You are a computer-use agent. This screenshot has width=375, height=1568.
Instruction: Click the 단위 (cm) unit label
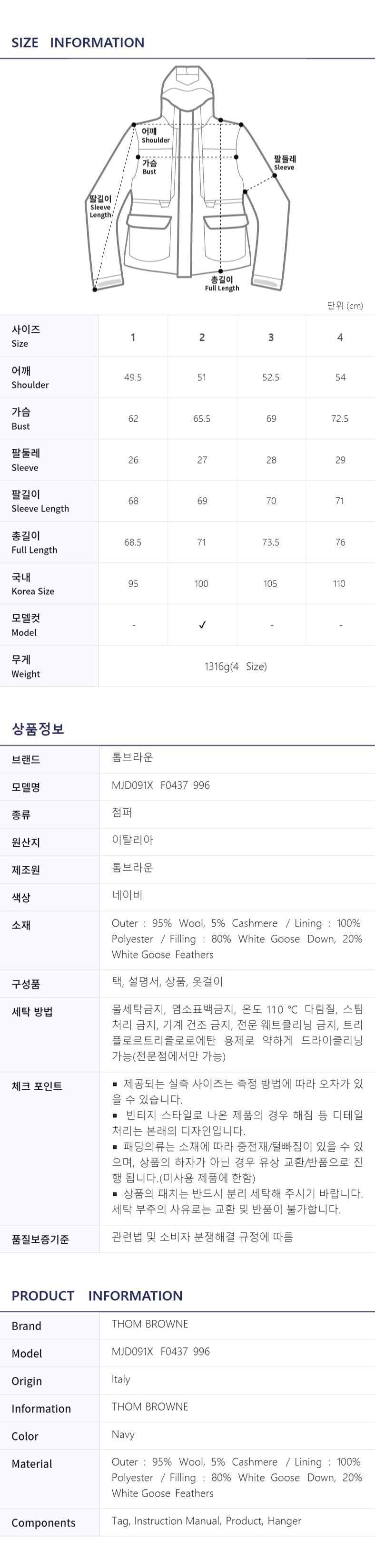345,305
